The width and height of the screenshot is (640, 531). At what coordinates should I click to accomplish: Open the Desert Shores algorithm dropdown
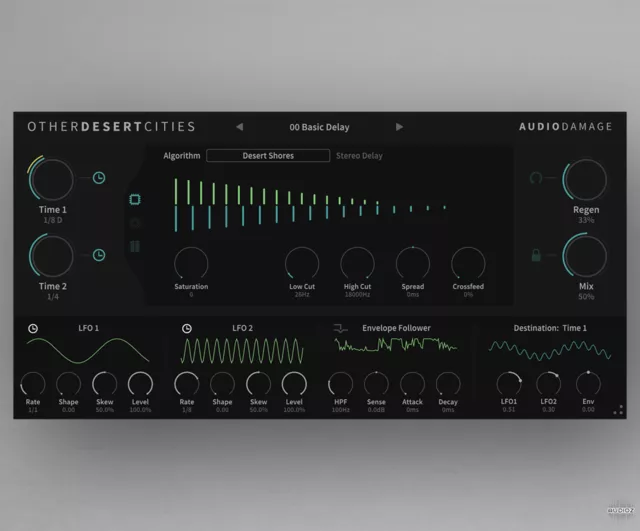[x=268, y=156]
